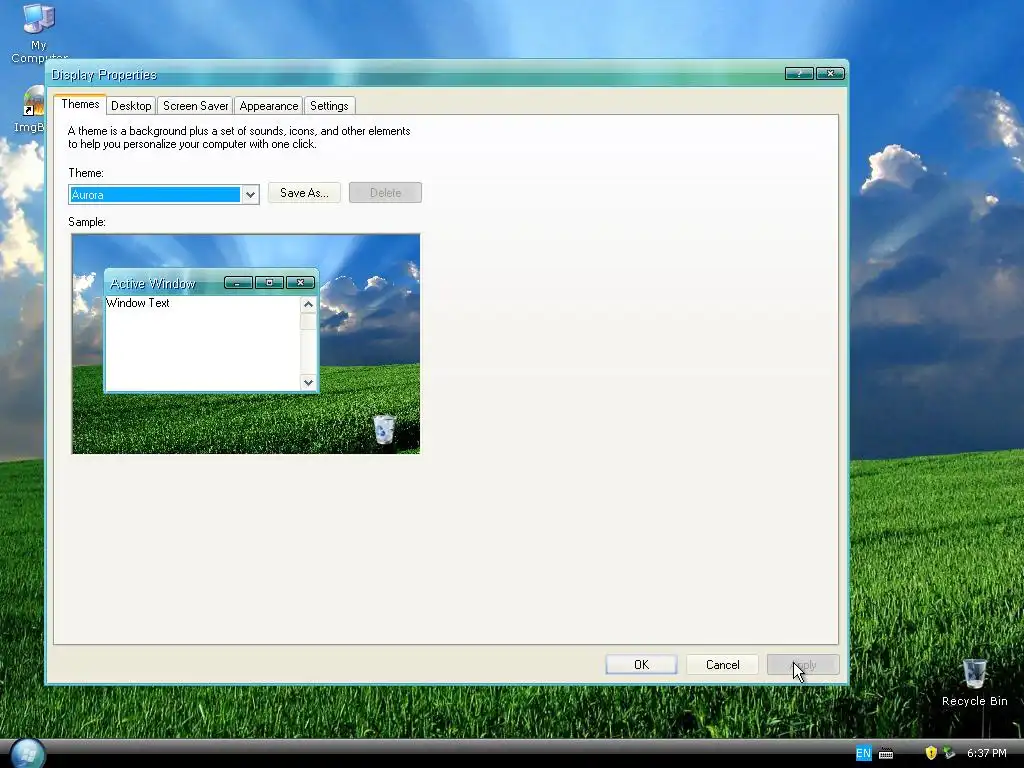Click the Window Text sample label
This screenshot has width=1024, height=768.
click(138, 303)
